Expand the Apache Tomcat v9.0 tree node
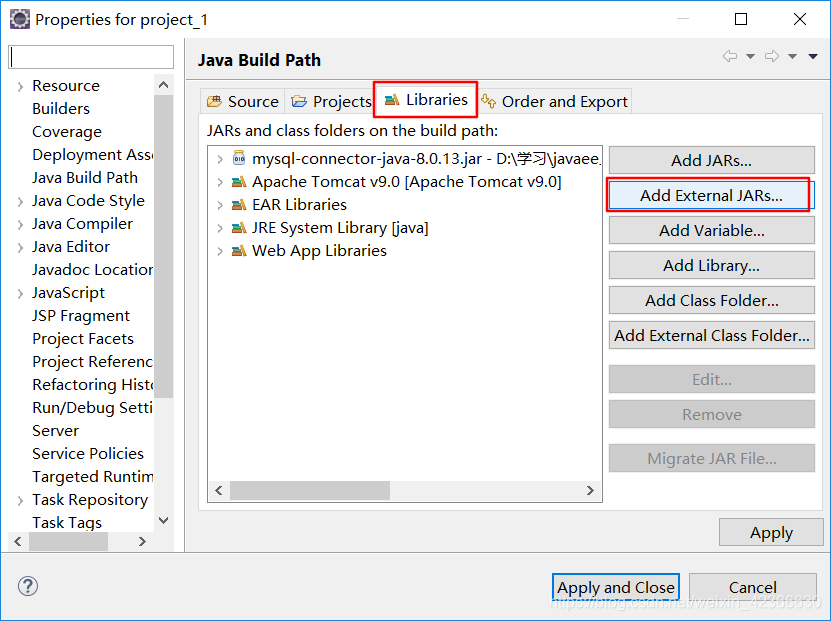831x621 pixels. [221, 181]
